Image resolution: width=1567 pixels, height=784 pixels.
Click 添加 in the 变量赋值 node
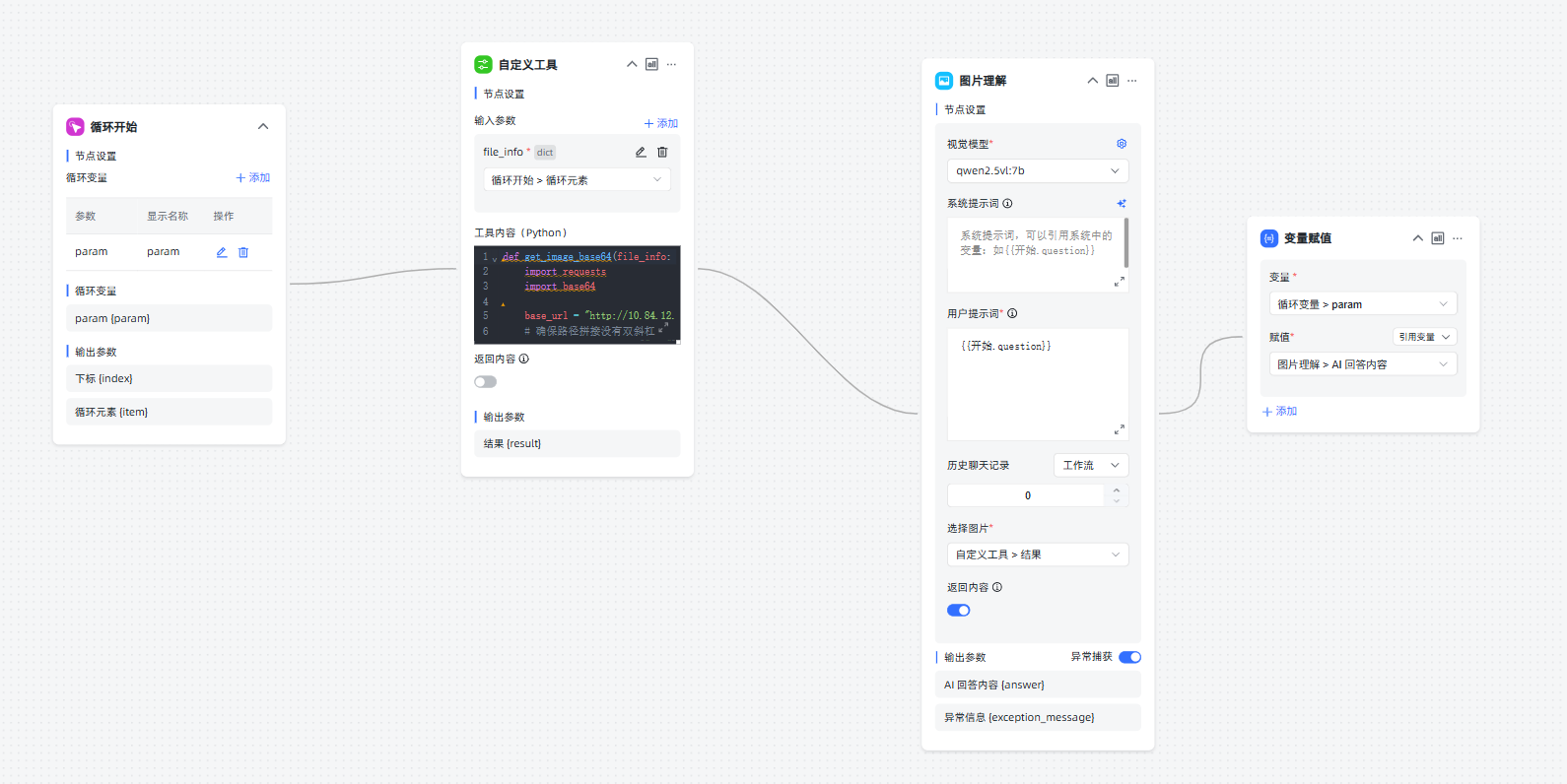(x=1280, y=412)
